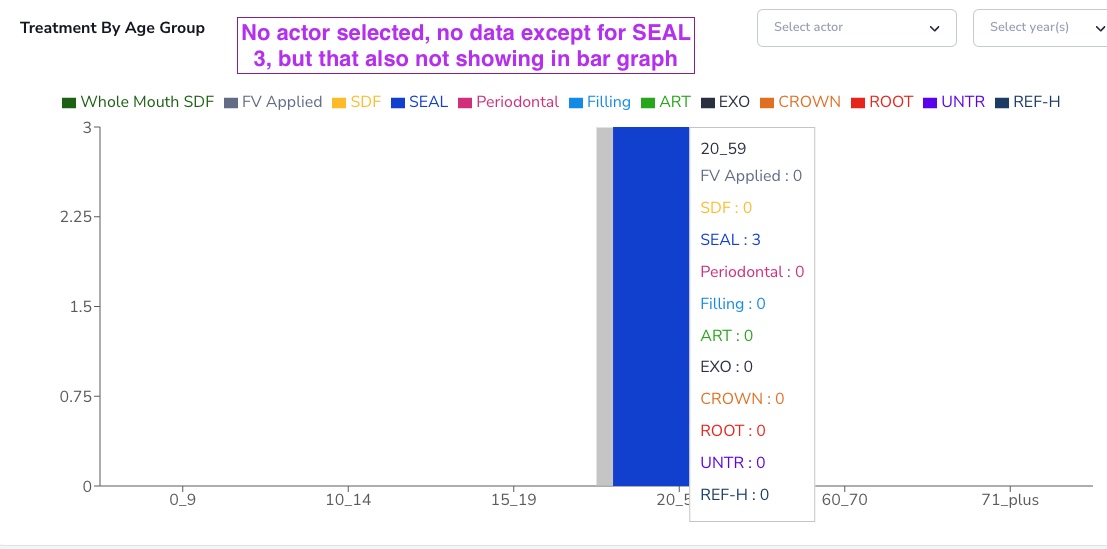This screenshot has width=1107, height=549.
Task: Click the Treatment By Age Group title
Action: coord(112,28)
